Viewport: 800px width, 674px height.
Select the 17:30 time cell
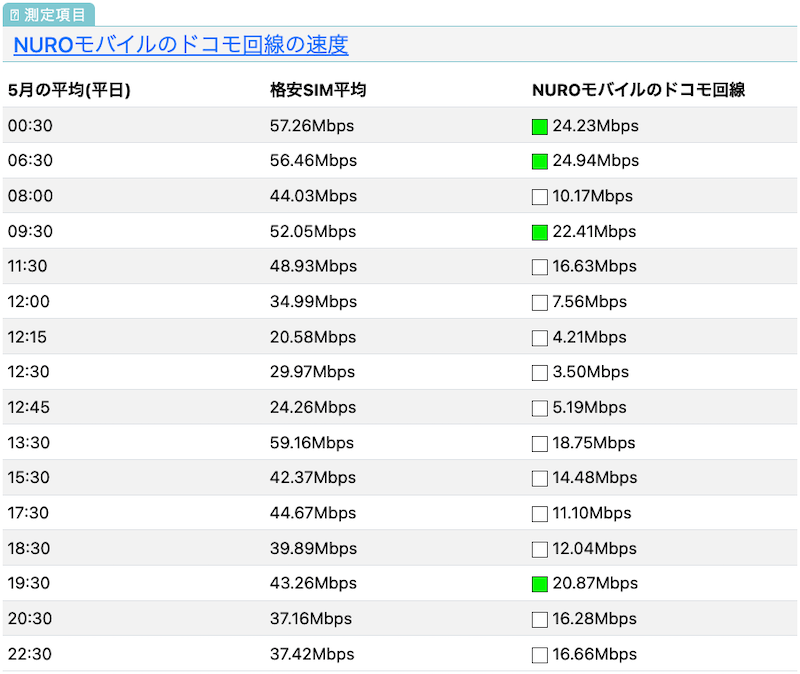tap(28, 513)
